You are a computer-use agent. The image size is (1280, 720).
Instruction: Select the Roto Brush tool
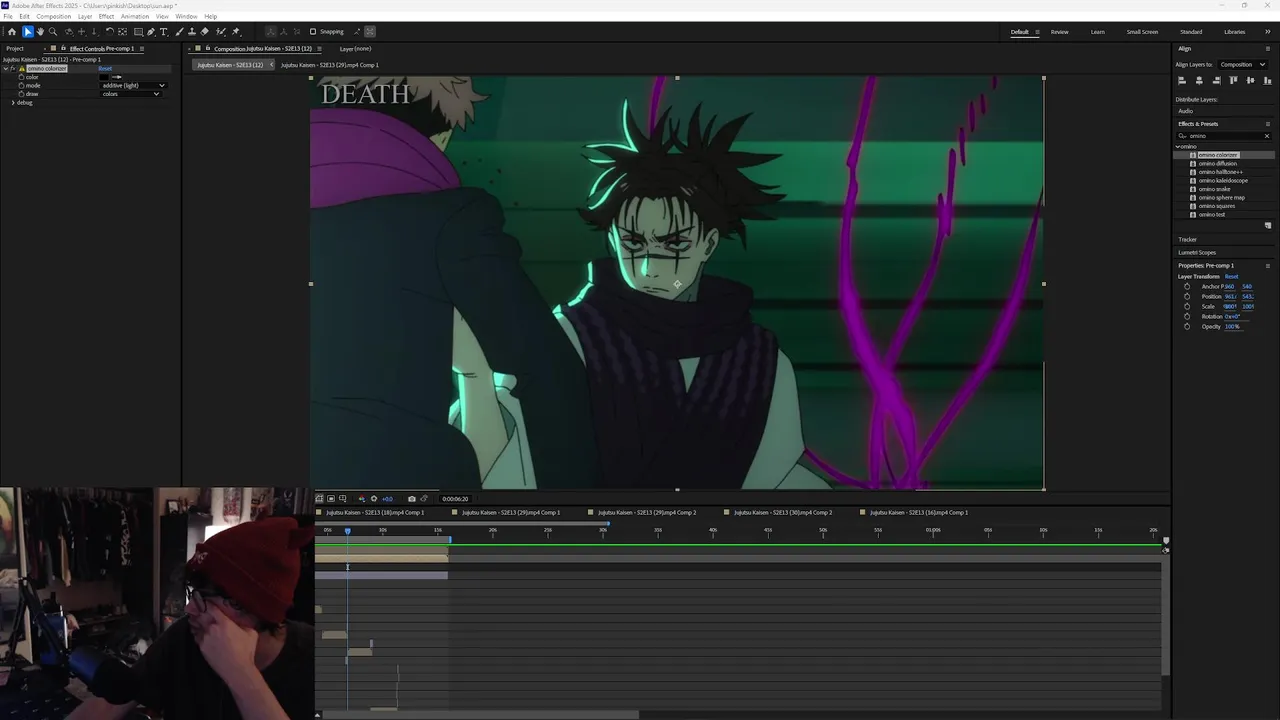pos(221,31)
